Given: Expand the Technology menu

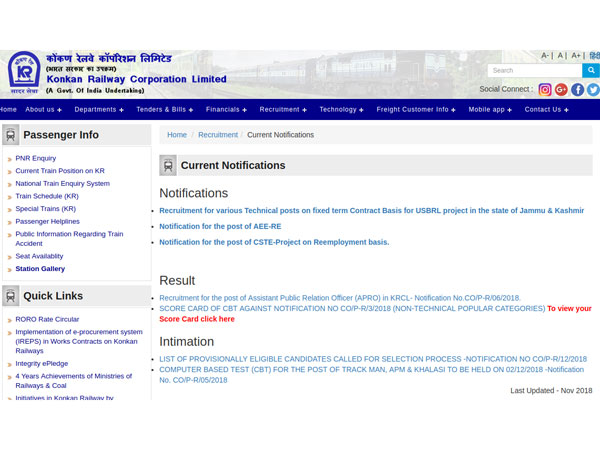Looking at the screenshot, I should 341,109.
